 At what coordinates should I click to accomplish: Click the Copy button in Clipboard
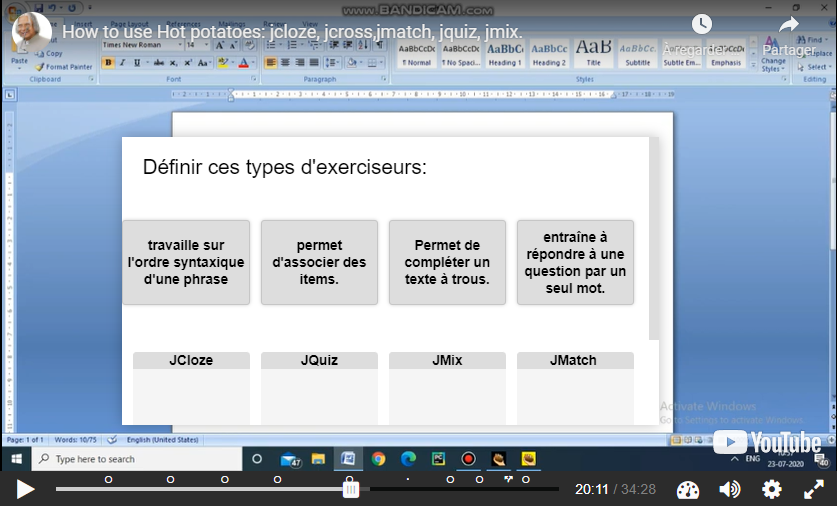49,53
